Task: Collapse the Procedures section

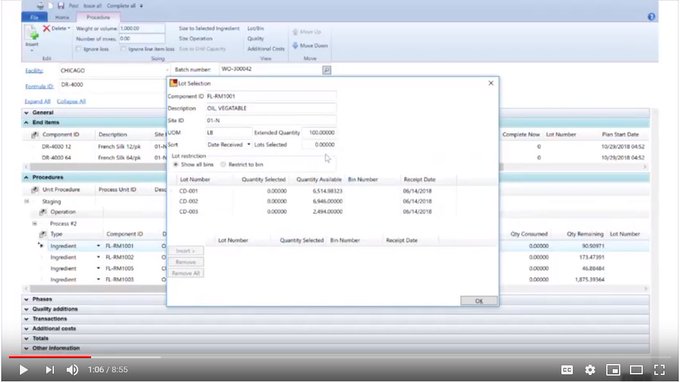Action: [26, 177]
